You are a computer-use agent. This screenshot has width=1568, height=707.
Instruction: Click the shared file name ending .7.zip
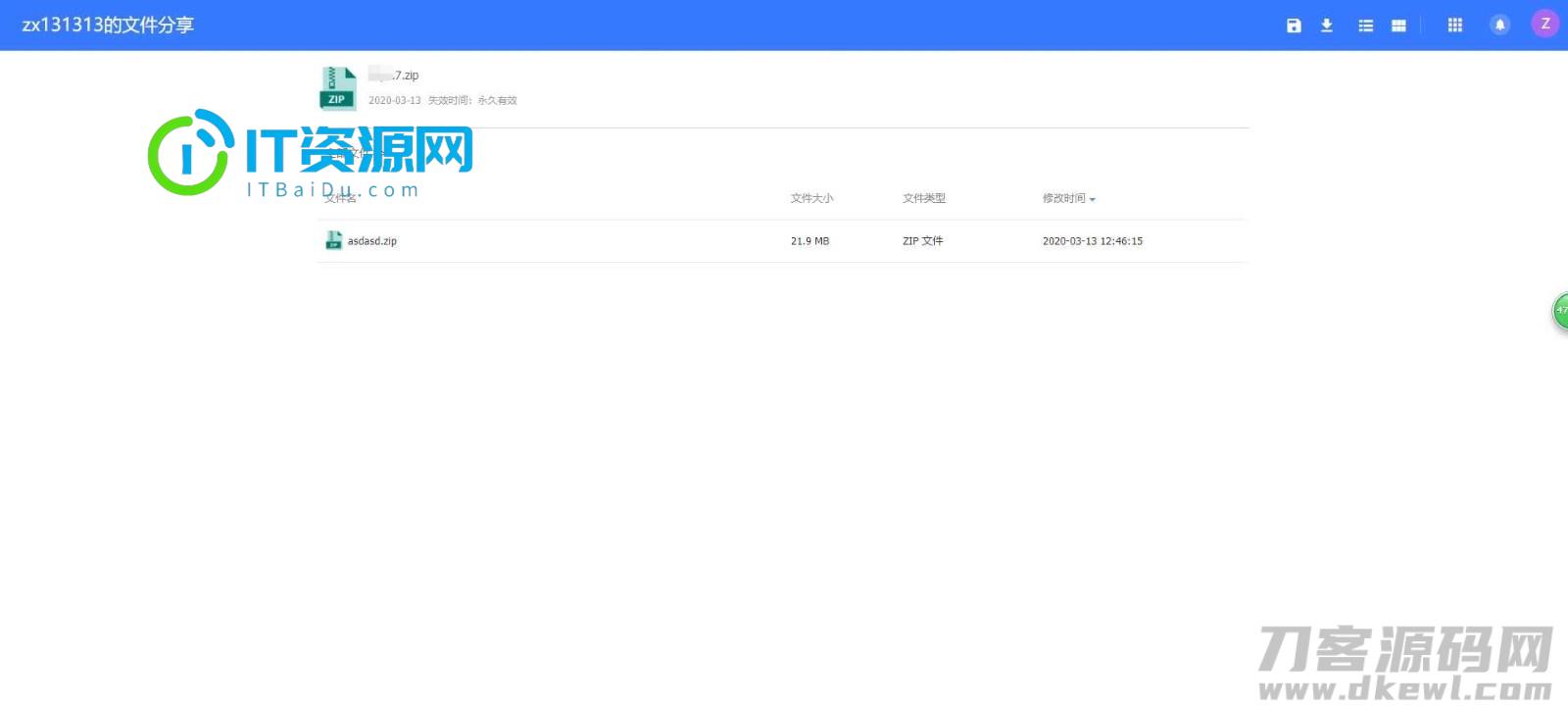[x=394, y=76]
